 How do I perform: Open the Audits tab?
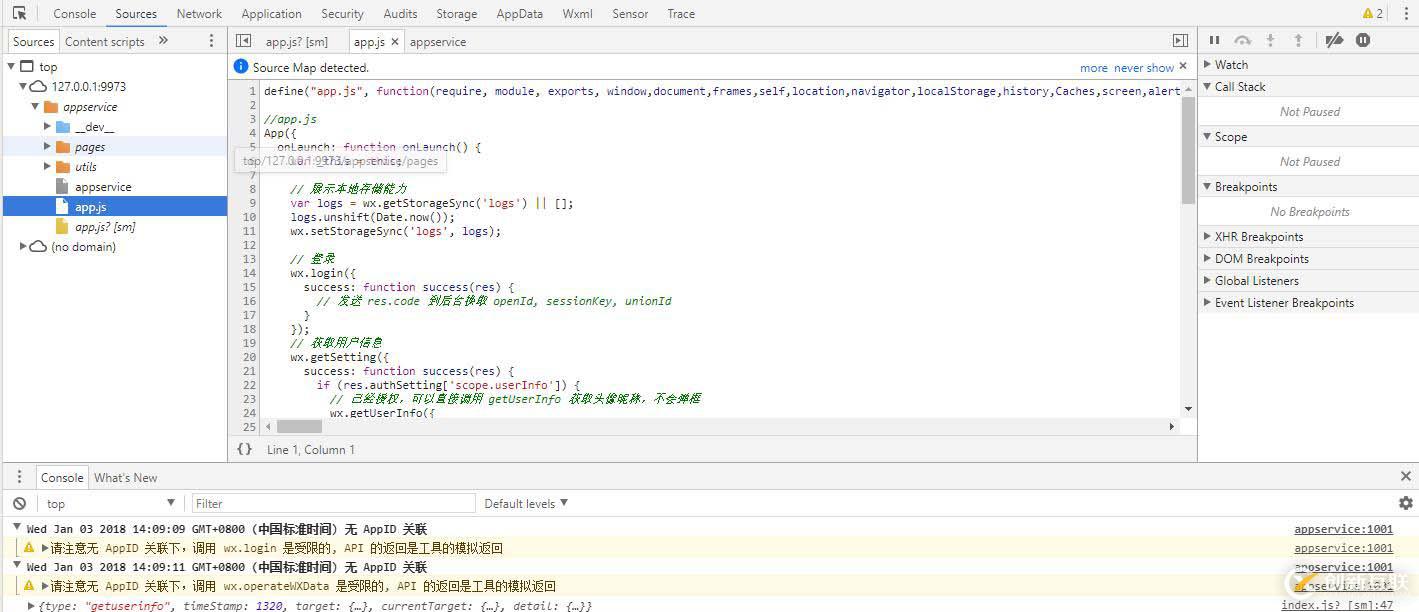pos(400,14)
